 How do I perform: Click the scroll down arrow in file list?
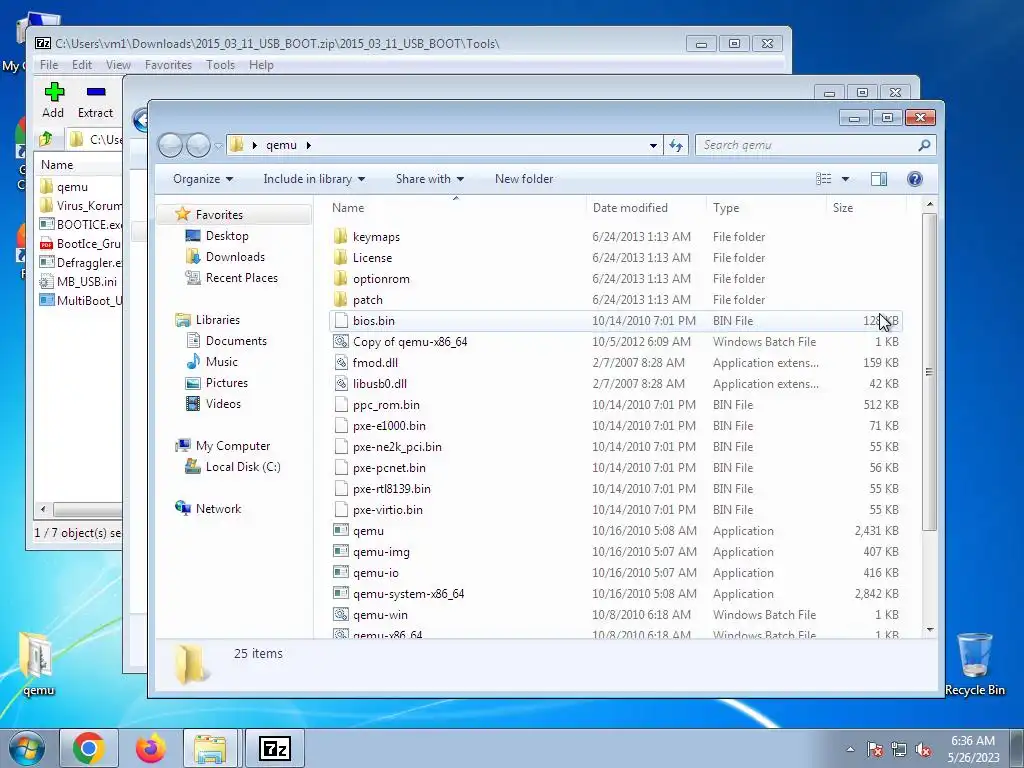930,630
